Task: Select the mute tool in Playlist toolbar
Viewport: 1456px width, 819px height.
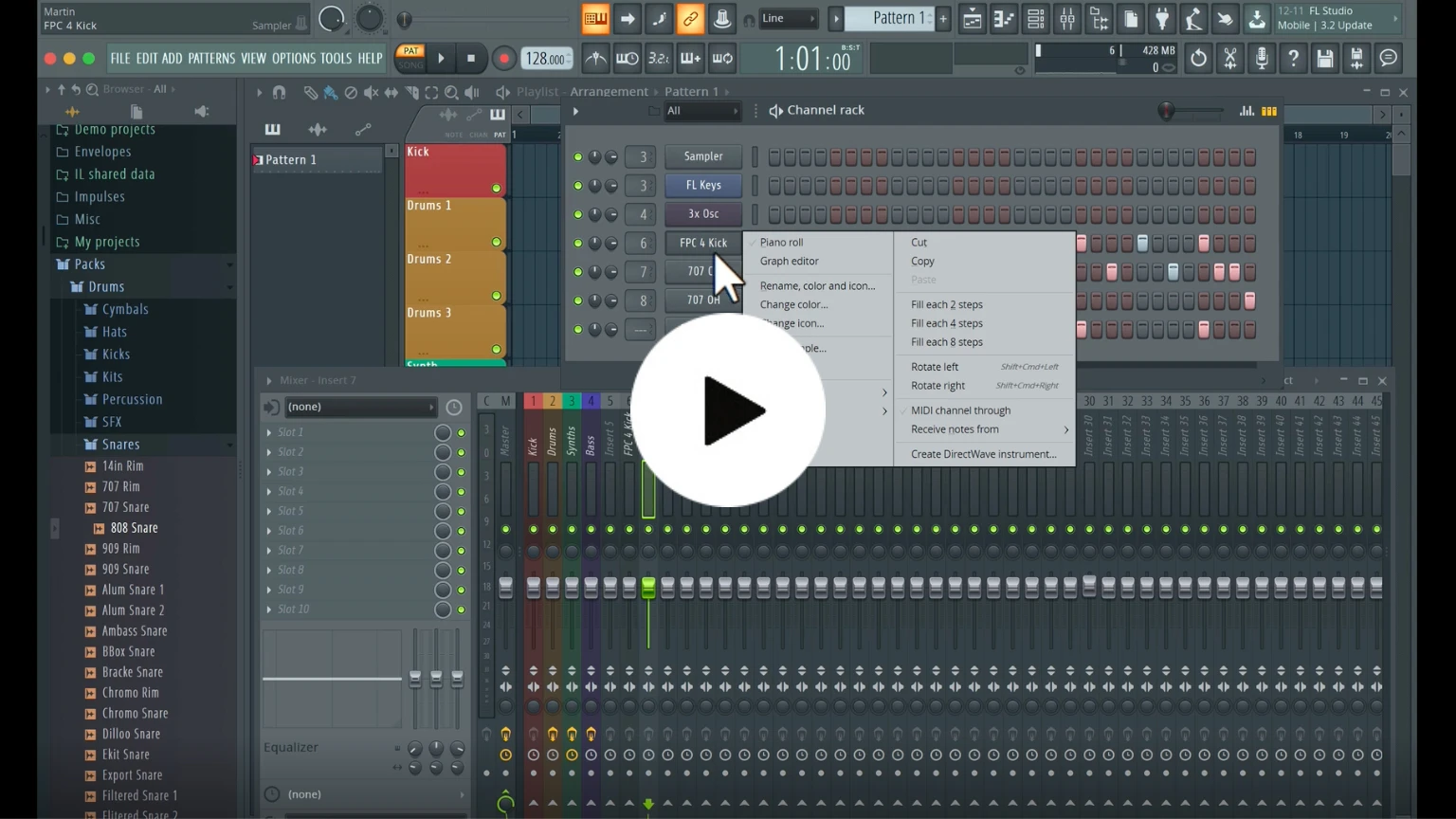Action: [x=371, y=93]
